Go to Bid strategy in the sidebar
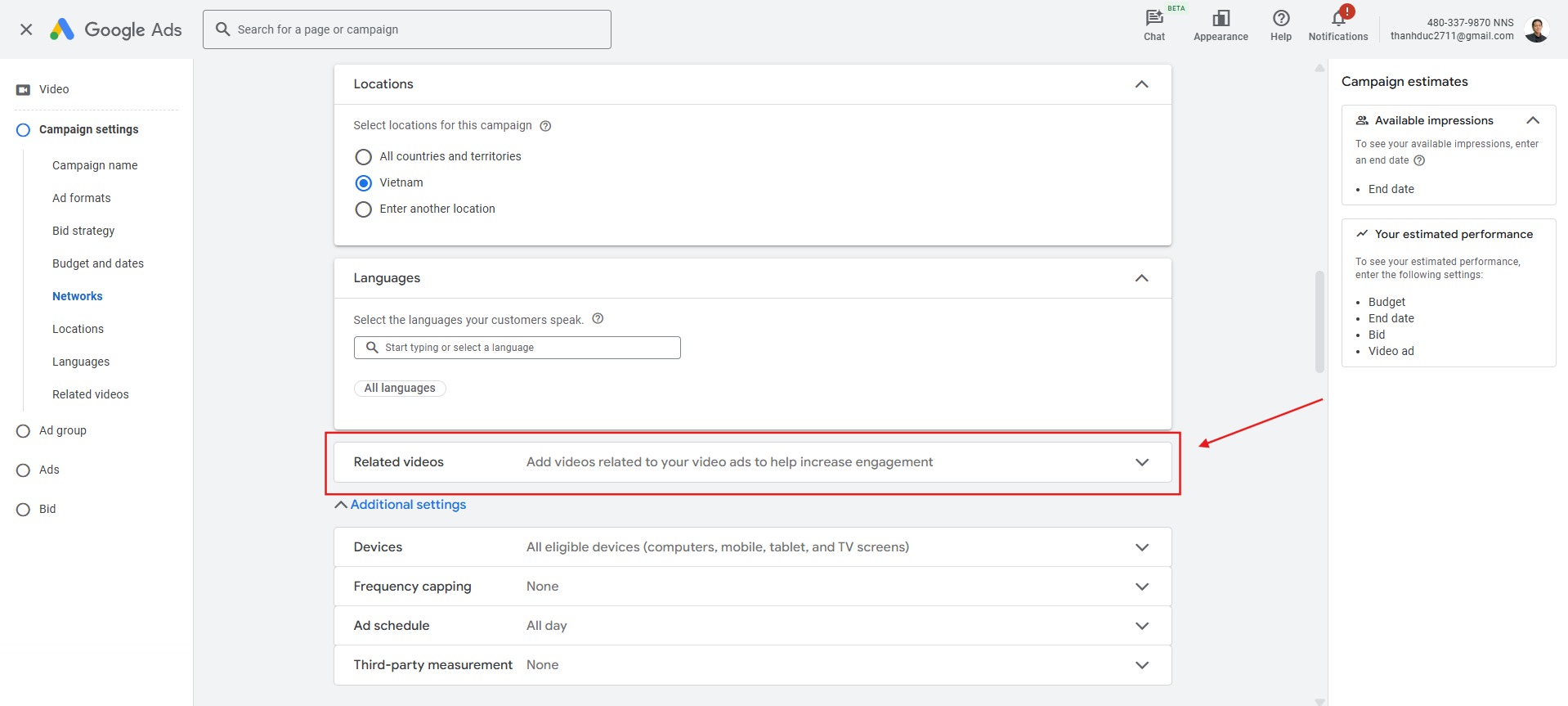 83,231
